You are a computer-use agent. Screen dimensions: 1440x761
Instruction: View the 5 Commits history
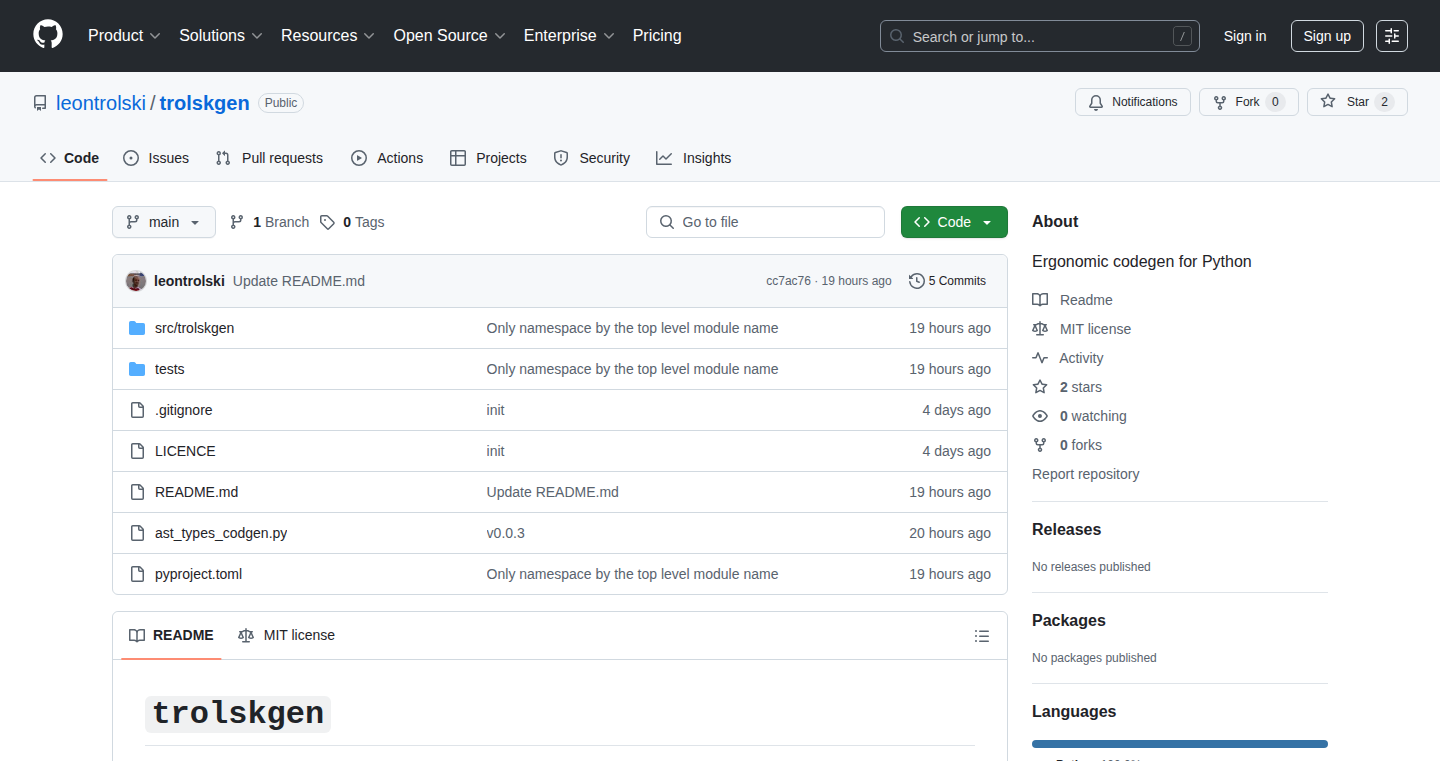click(948, 281)
